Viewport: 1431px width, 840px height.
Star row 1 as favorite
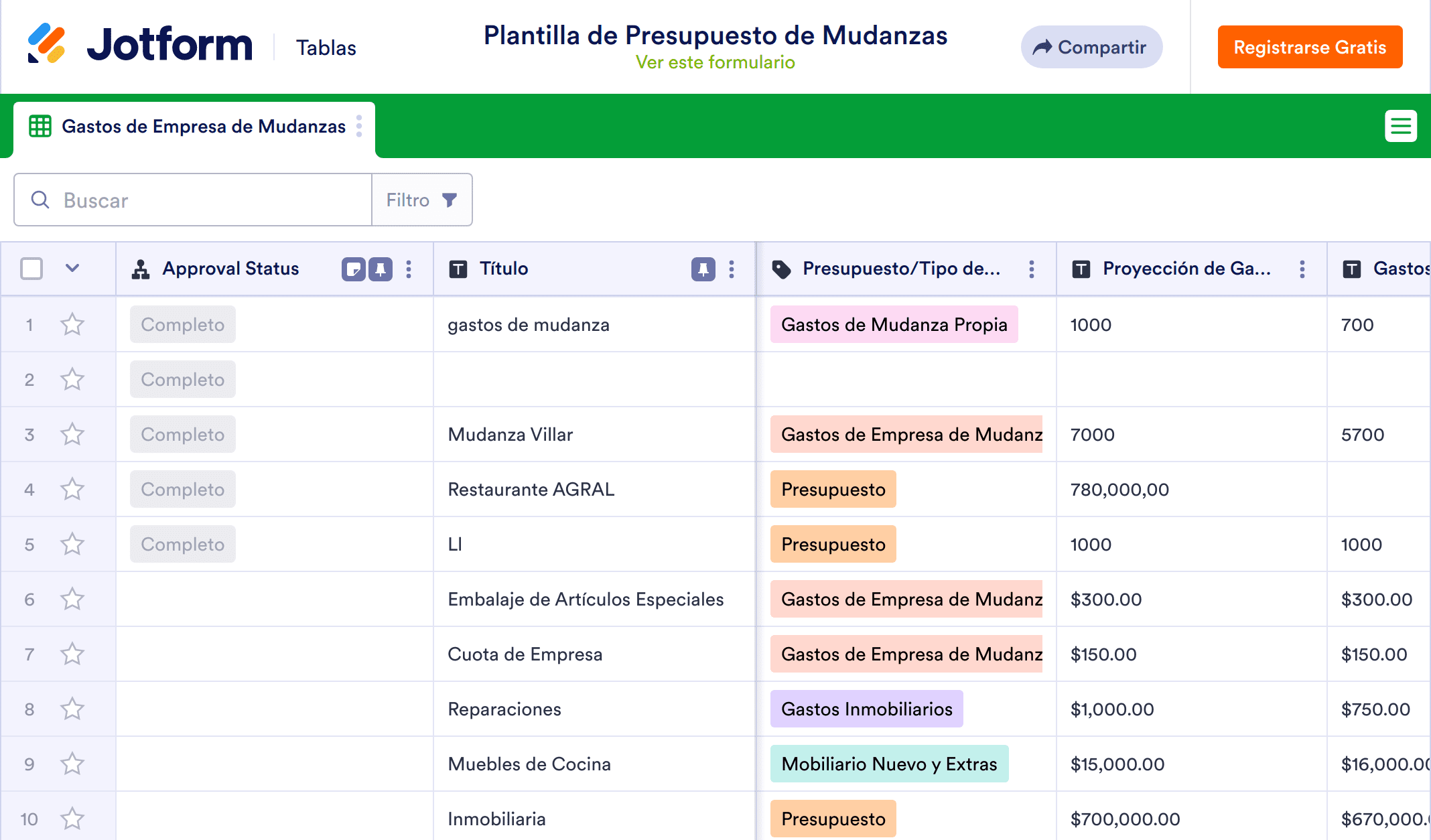pos(72,325)
